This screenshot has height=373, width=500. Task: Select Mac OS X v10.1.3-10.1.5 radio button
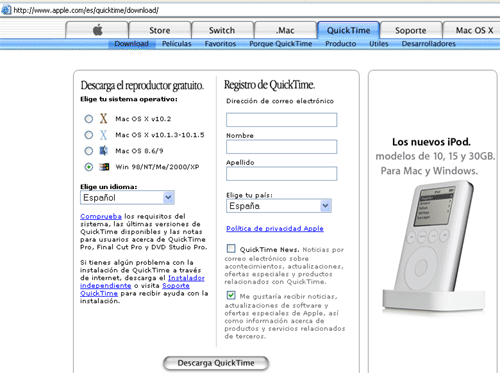coord(89,135)
